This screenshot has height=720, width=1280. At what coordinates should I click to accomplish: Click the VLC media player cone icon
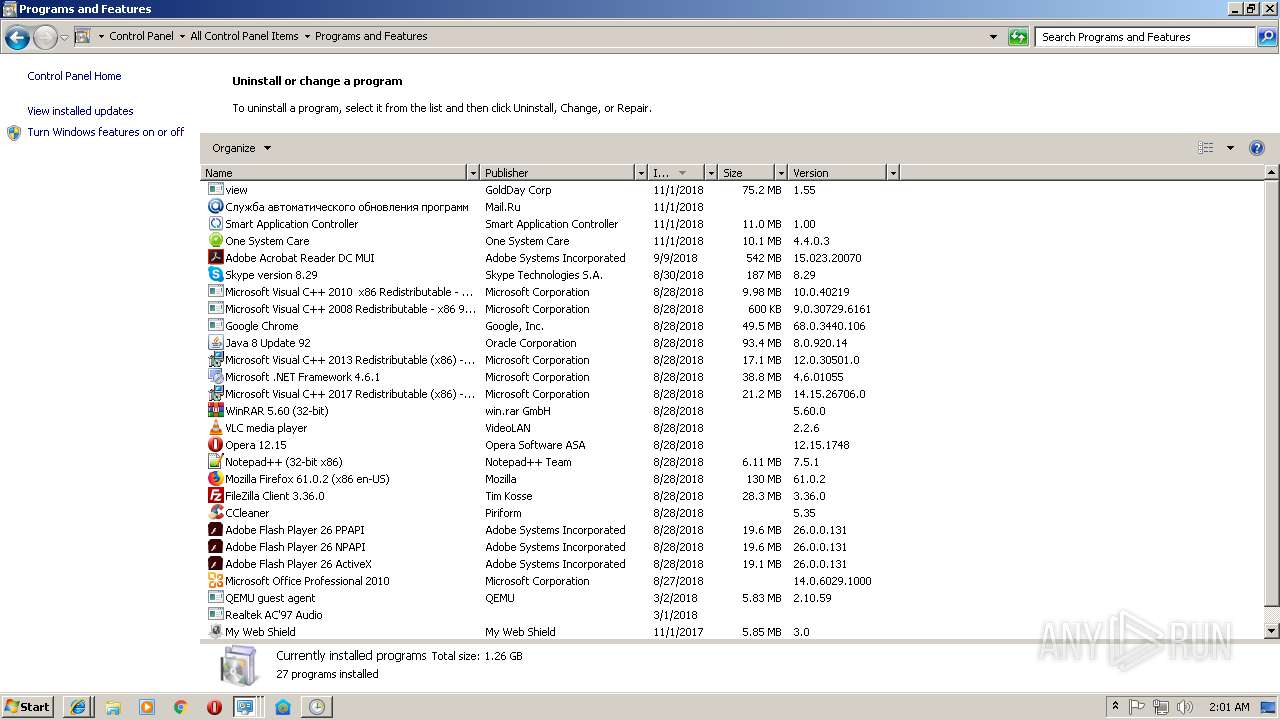(215, 428)
